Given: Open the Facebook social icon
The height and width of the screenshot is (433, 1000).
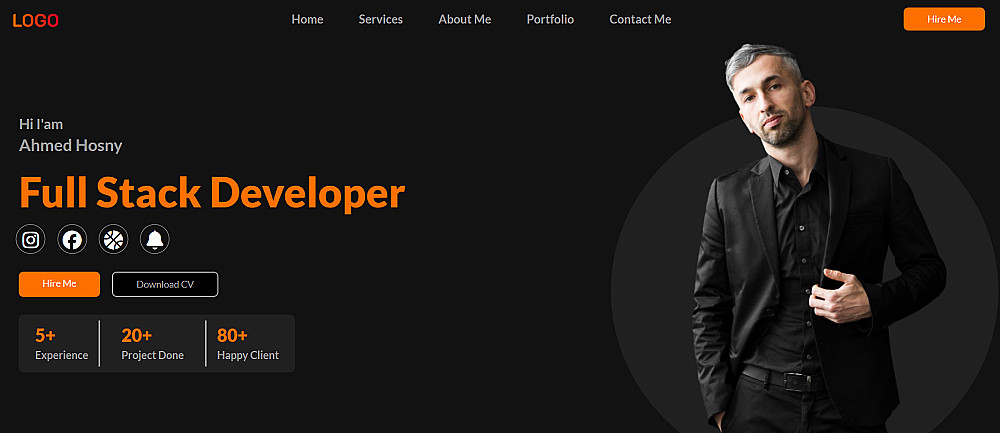Looking at the screenshot, I should [72, 240].
